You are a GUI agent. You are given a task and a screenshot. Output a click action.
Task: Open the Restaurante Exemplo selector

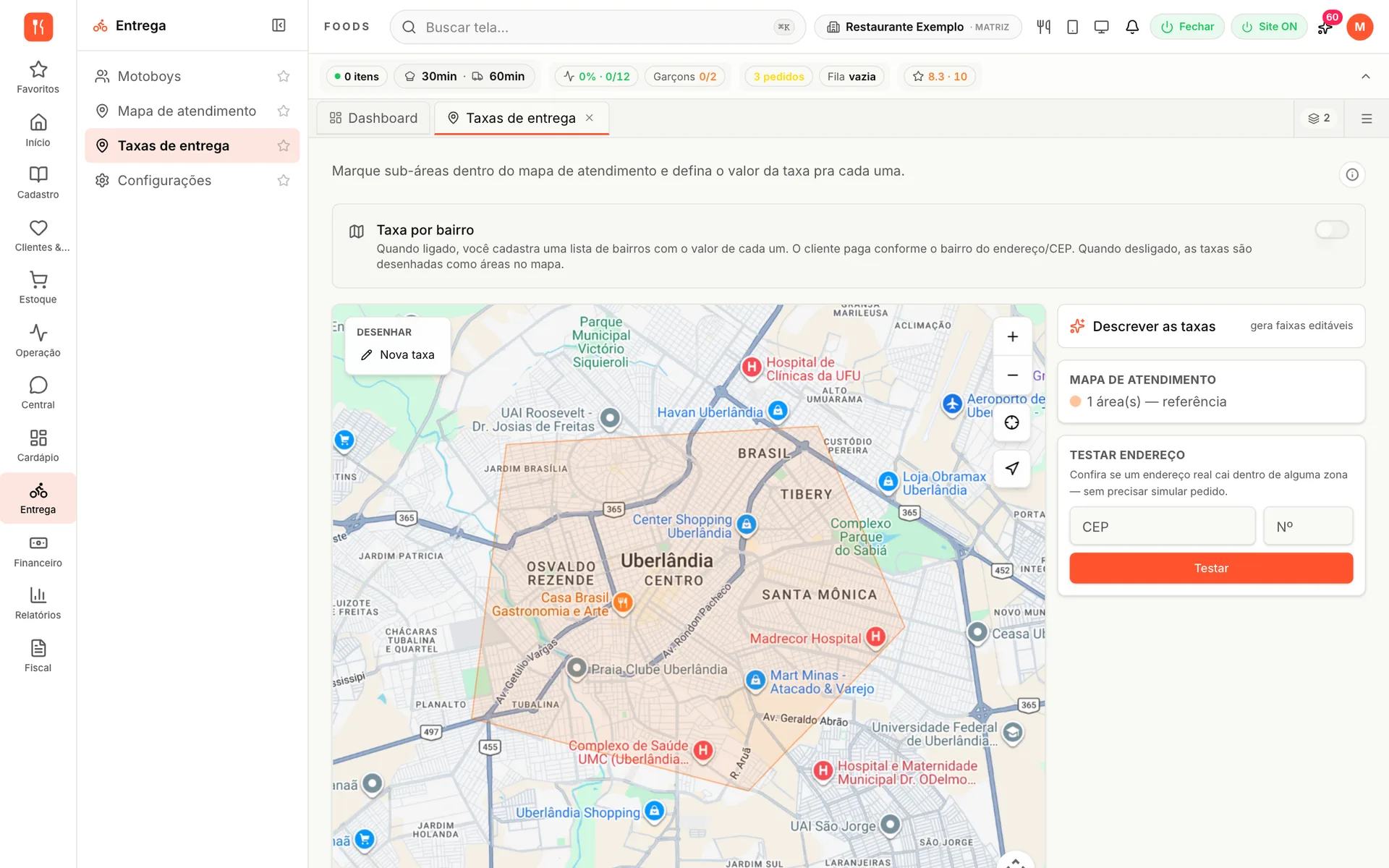click(x=917, y=27)
